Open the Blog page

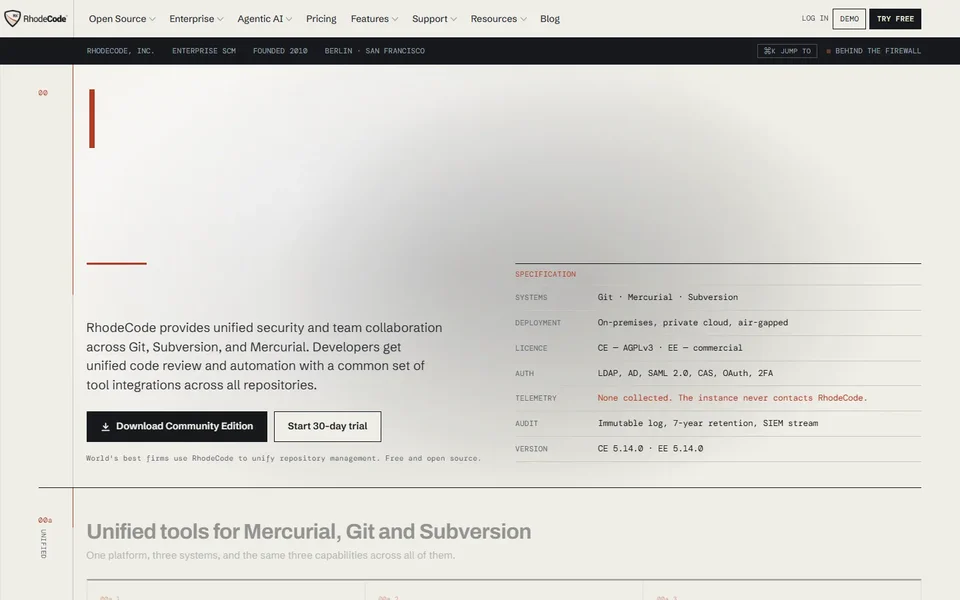tap(550, 19)
